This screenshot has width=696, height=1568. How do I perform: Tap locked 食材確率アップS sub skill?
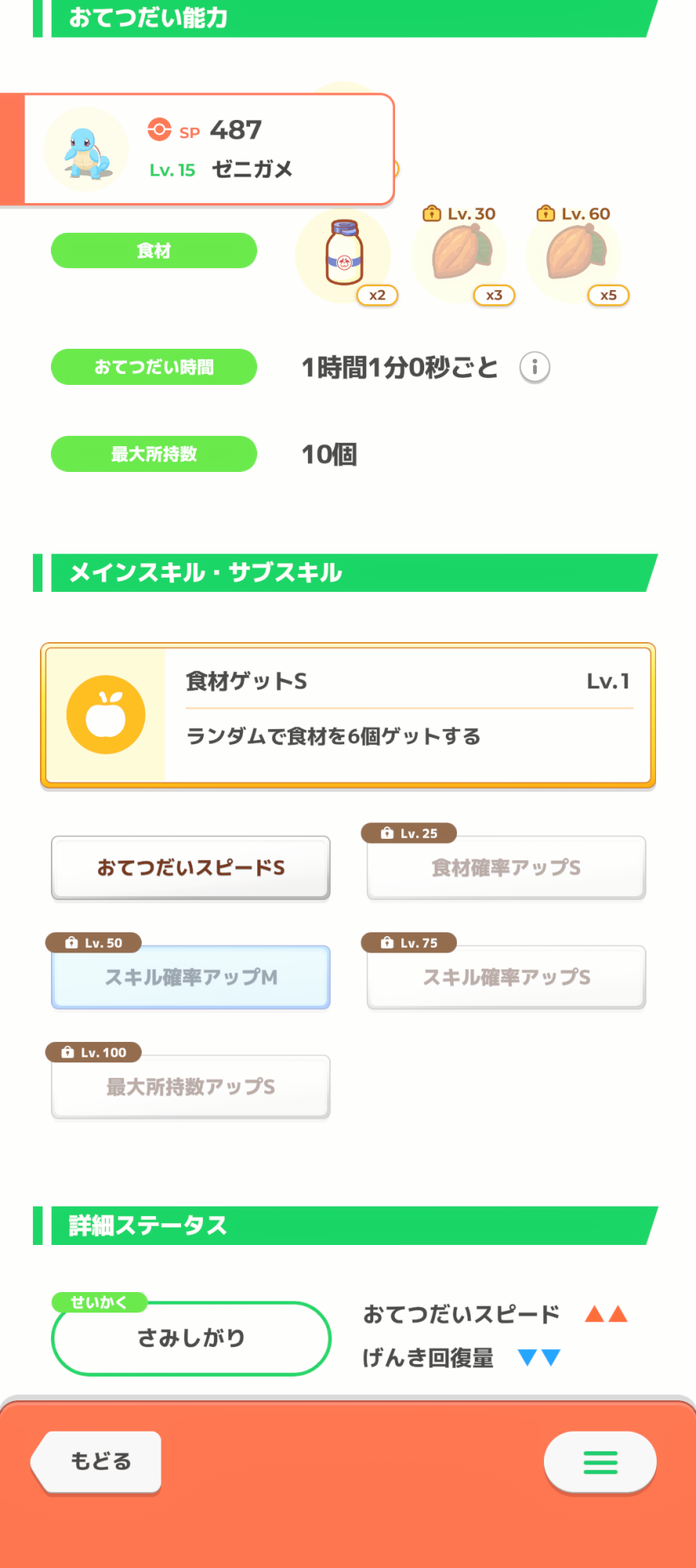(506, 868)
